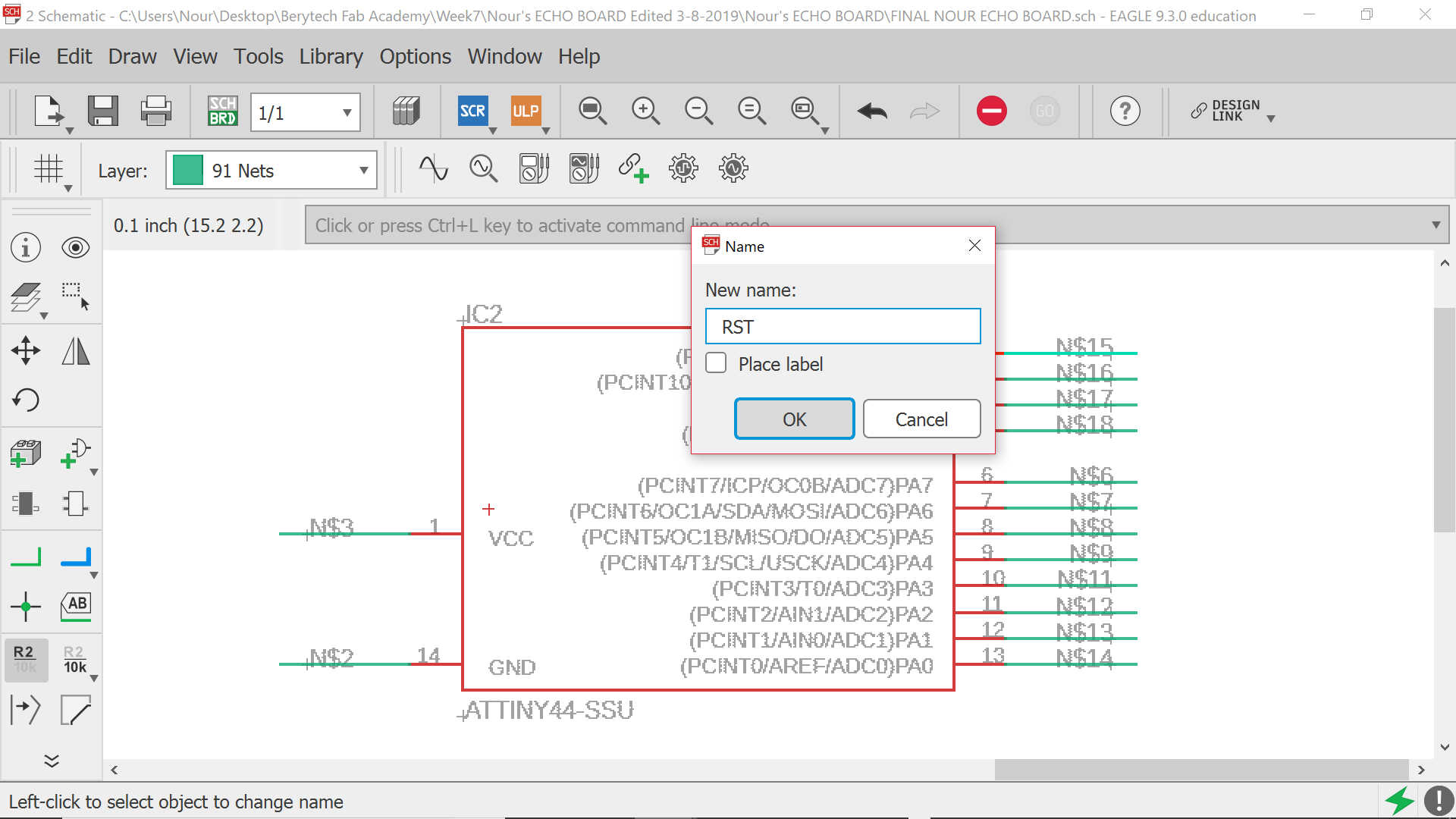Toggle the Show eye icon tool
Image resolution: width=1456 pixels, height=819 pixels.
(x=75, y=248)
